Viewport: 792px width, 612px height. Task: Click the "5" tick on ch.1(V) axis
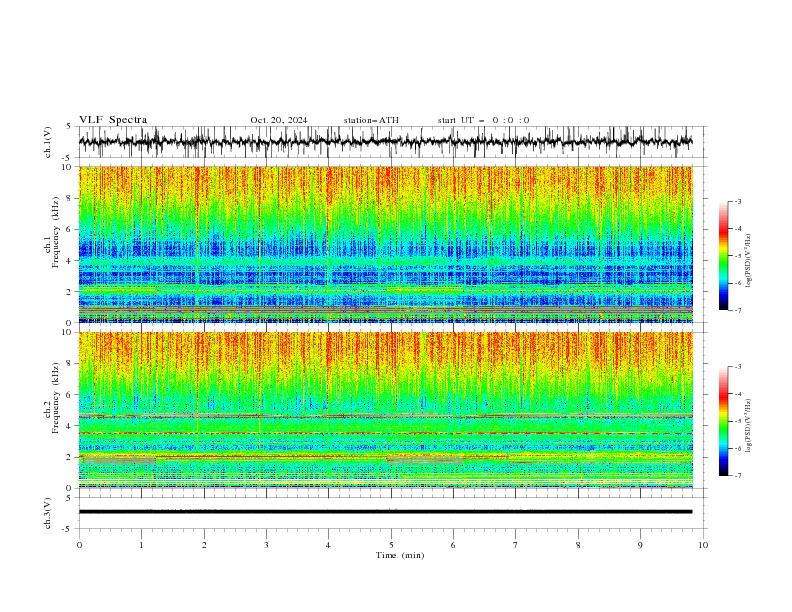click(69, 127)
